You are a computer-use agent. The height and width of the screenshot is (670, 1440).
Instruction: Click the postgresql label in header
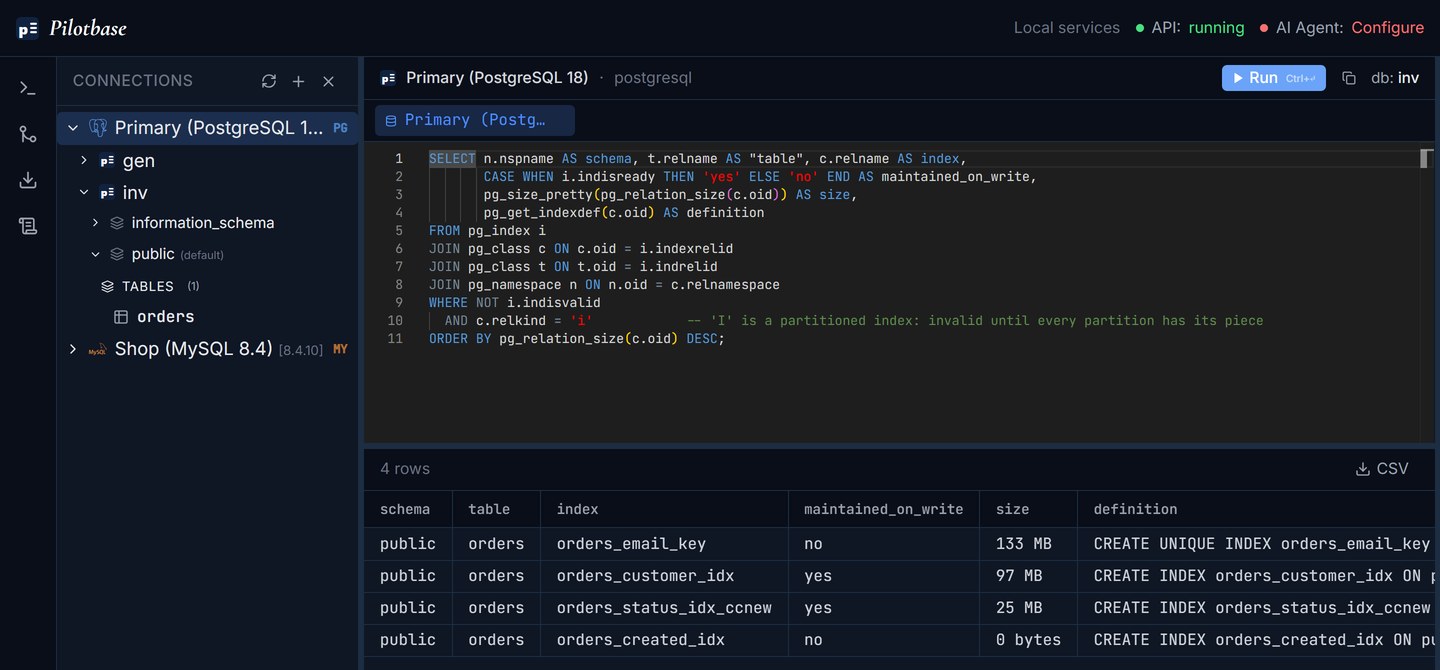pos(653,78)
